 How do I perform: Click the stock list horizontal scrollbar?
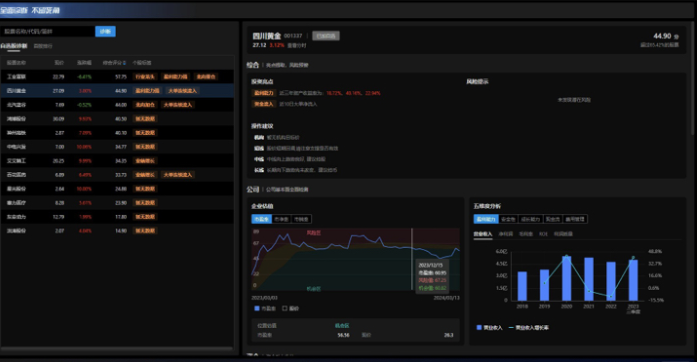point(116,349)
